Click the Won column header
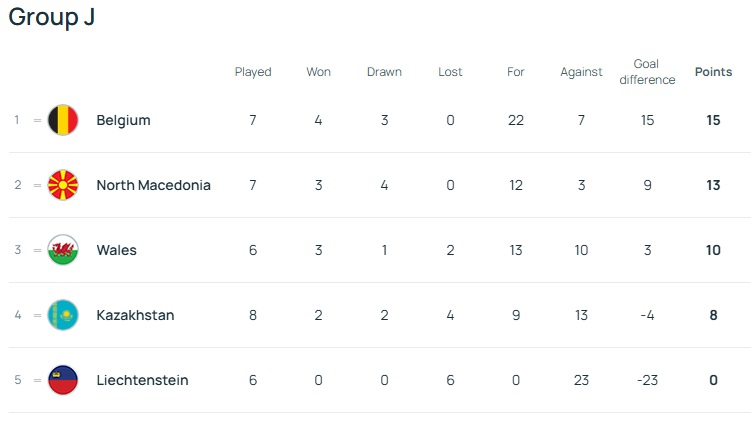Image resolution: width=751 pixels, height=423 pixels. (x=318, y=72)
